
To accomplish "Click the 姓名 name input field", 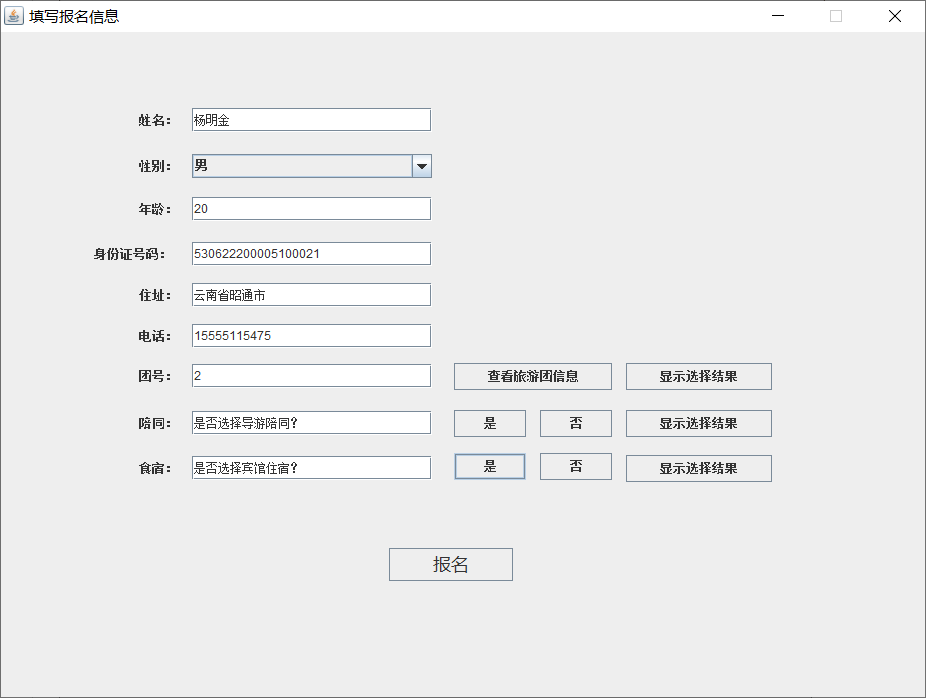I will click(311, 120).
